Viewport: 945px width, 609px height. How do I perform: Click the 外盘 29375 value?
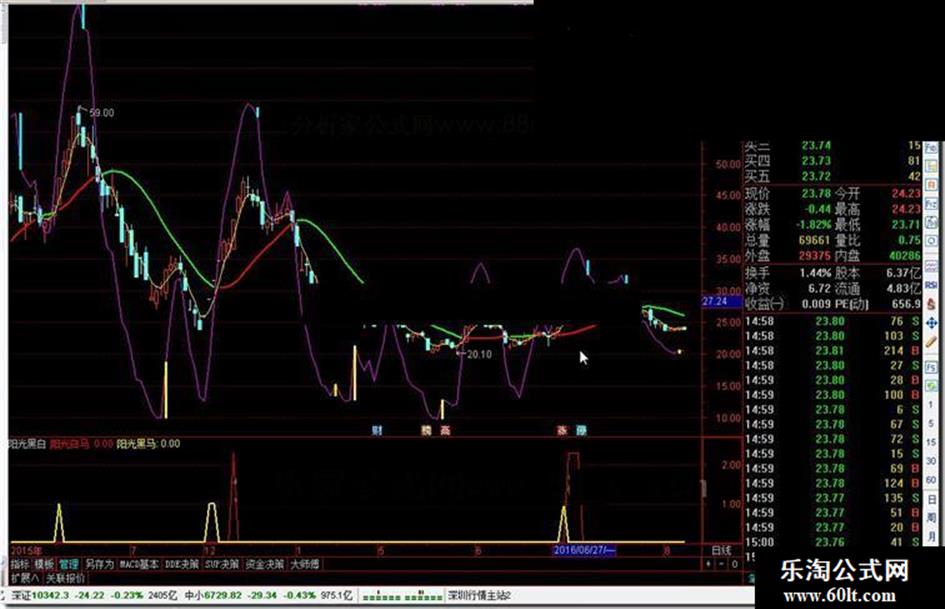coord(814,256)
